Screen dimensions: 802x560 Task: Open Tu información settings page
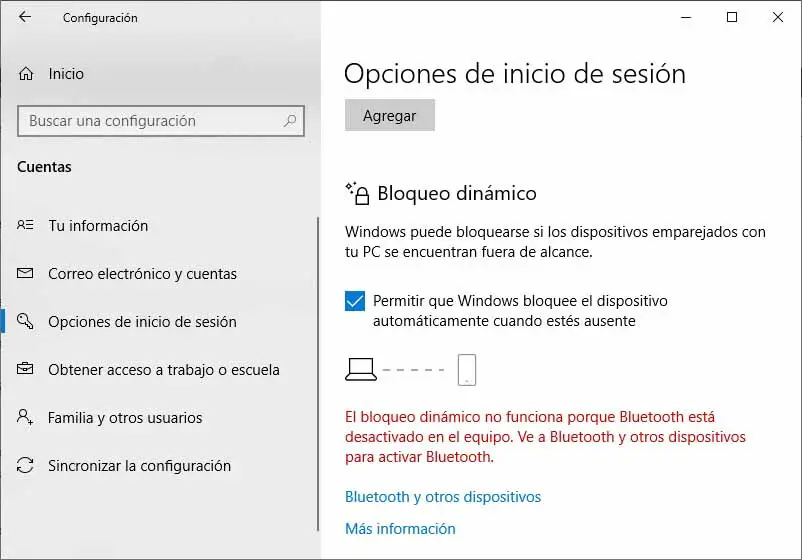pos(98,226)
